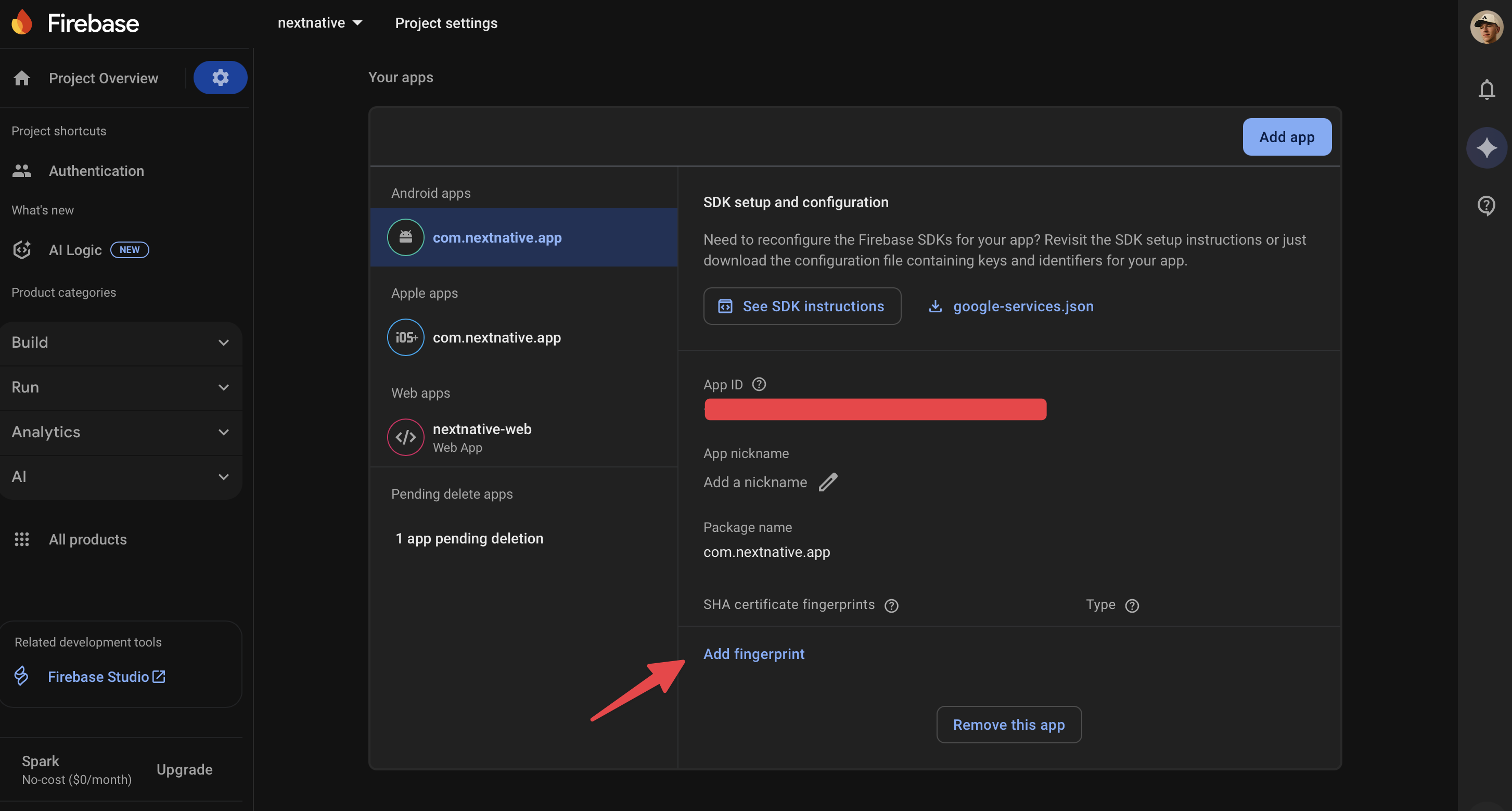Click the notifications bell icon
The image size is (1512, 811).
pyautogui.click(x=1486, y=90)
